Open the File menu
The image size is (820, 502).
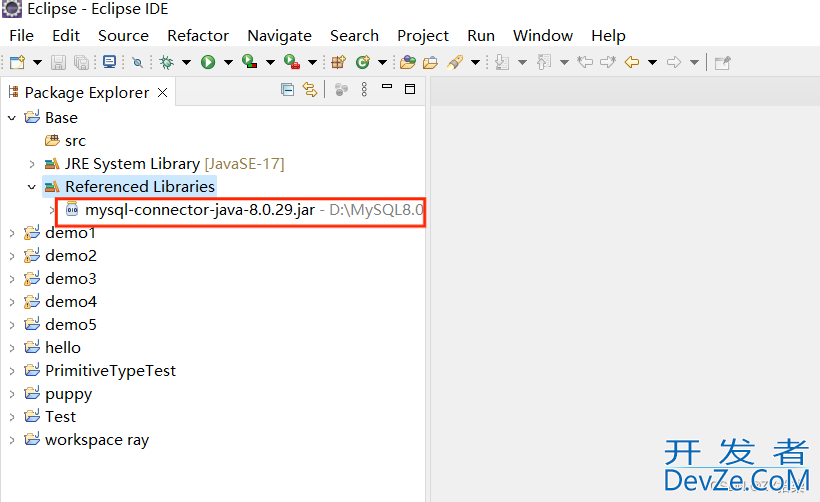pos(21,36)
